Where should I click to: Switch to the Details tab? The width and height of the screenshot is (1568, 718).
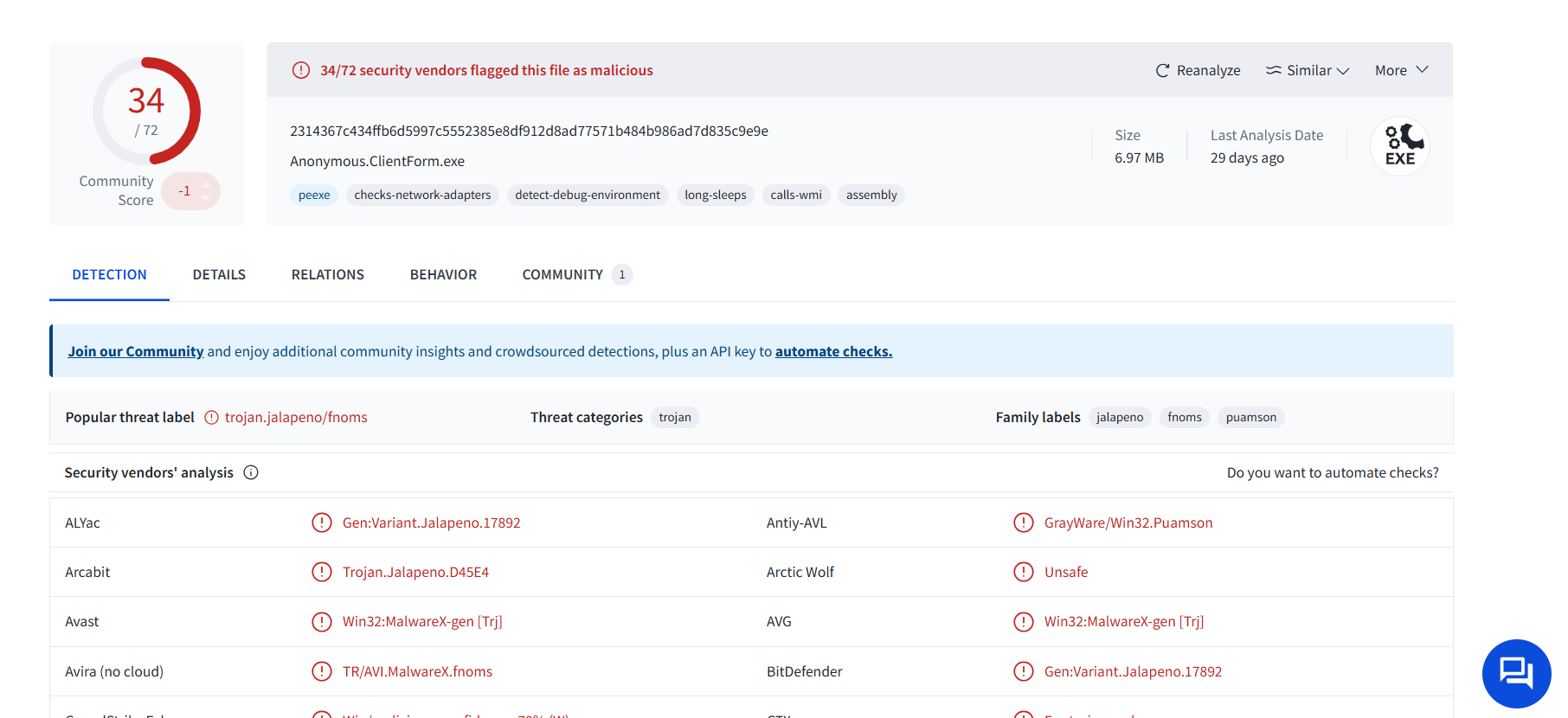219,275
